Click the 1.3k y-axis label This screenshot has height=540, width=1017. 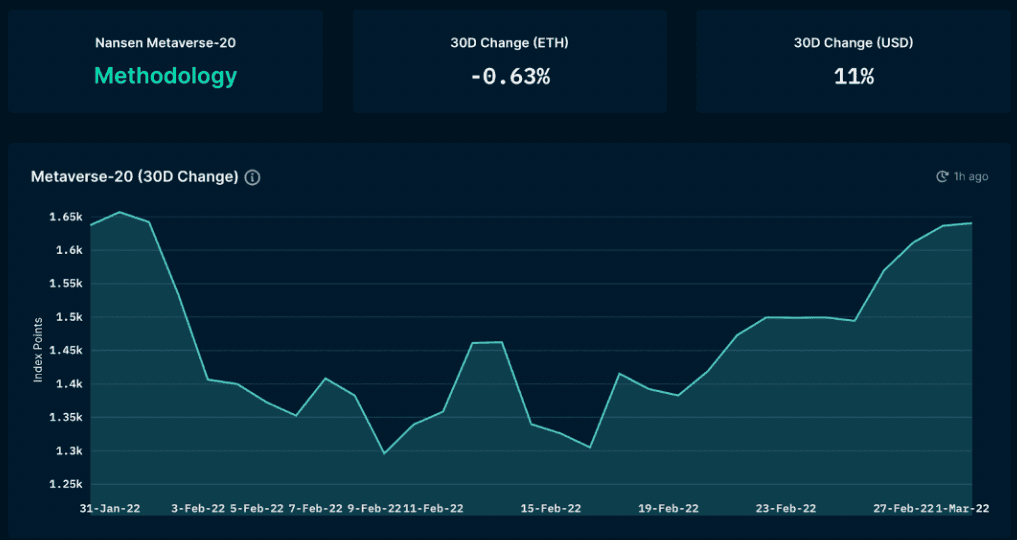tap(69, 451)
